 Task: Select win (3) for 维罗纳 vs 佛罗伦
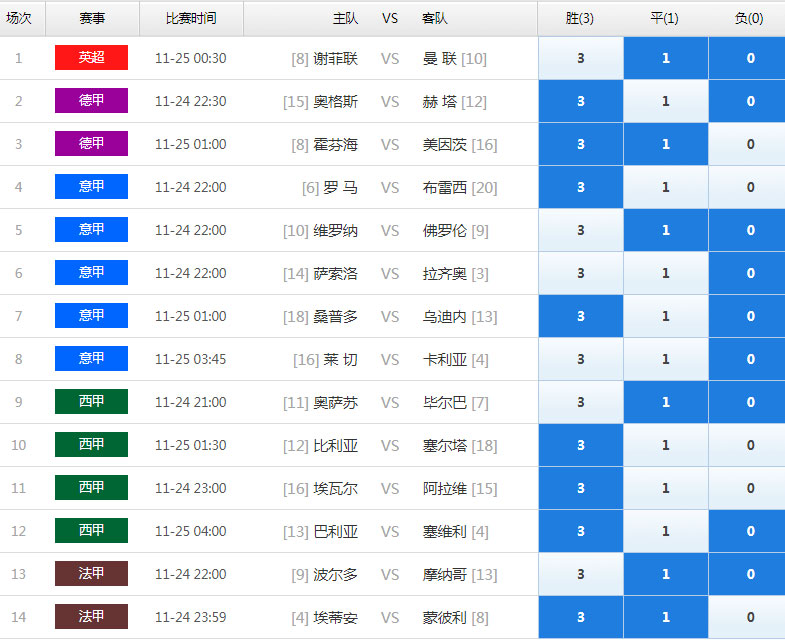pos(581,230)
